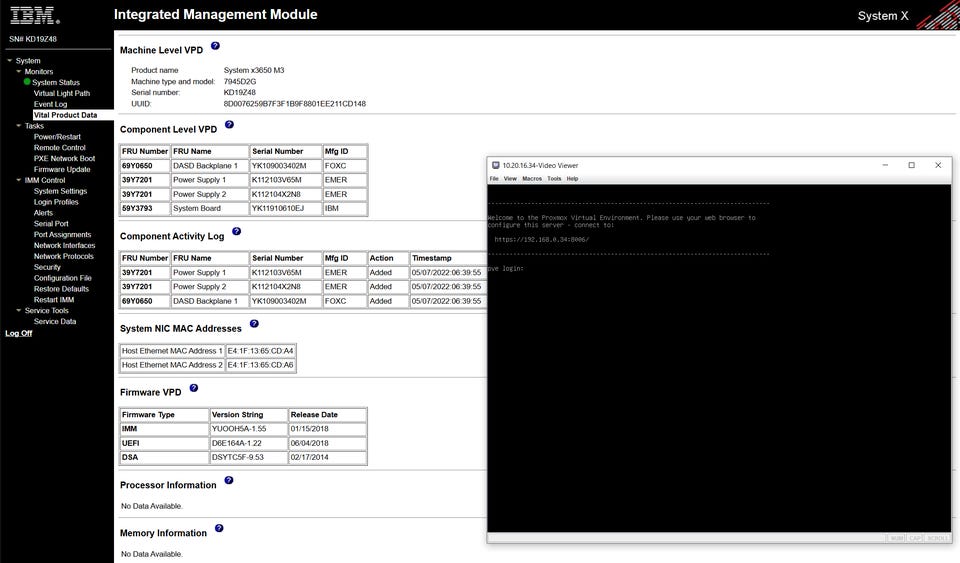
Task: Open Login Profiles page
Action: [56, 202]
